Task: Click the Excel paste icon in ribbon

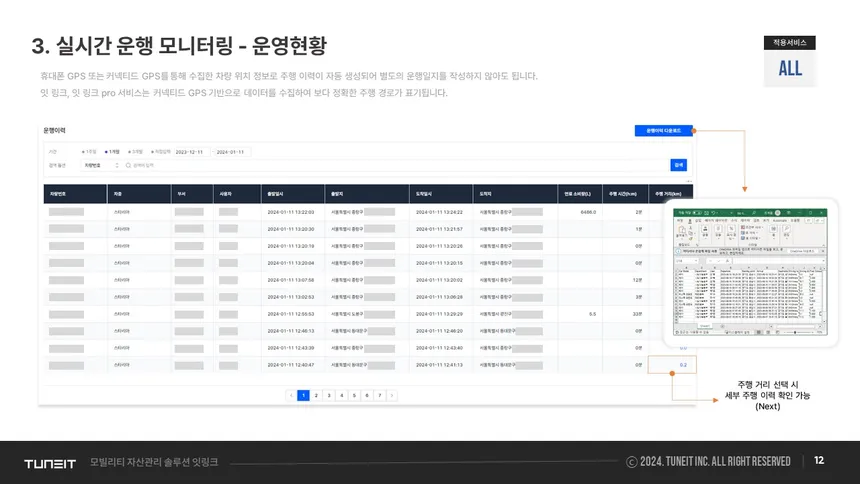Action: pyautogui.click(x=682, y=229)
